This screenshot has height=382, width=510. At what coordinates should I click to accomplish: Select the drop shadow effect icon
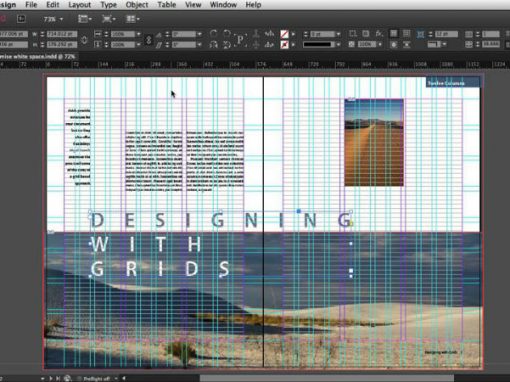coord(366,34)
